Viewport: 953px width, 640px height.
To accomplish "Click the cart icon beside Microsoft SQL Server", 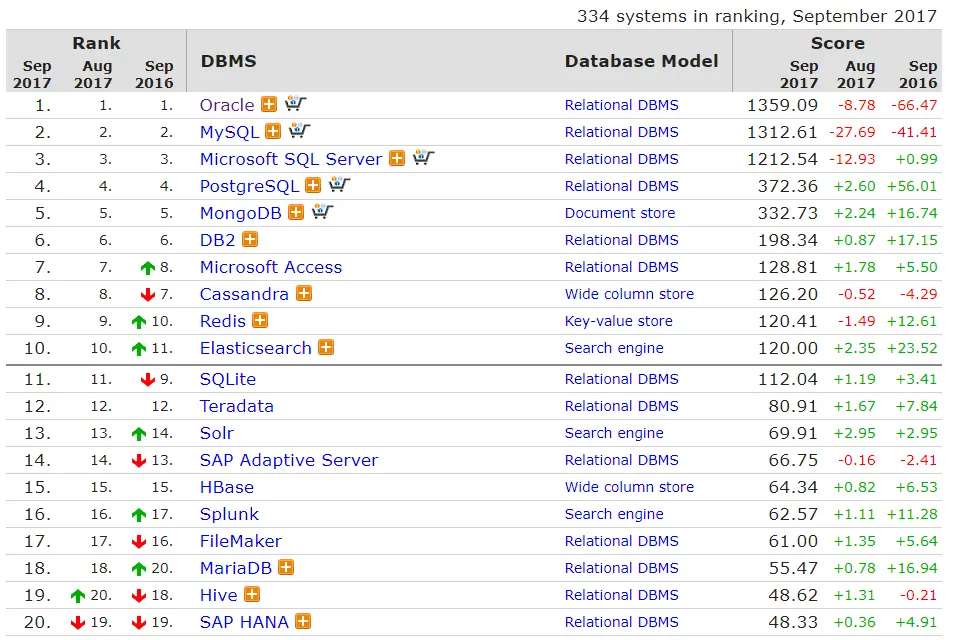I will tap(423, 157).
